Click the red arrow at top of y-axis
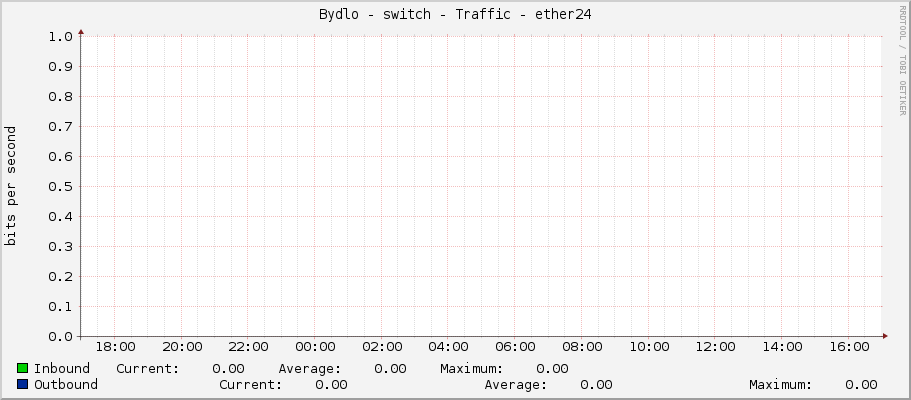The image size is (911, 400). (81, 32)
